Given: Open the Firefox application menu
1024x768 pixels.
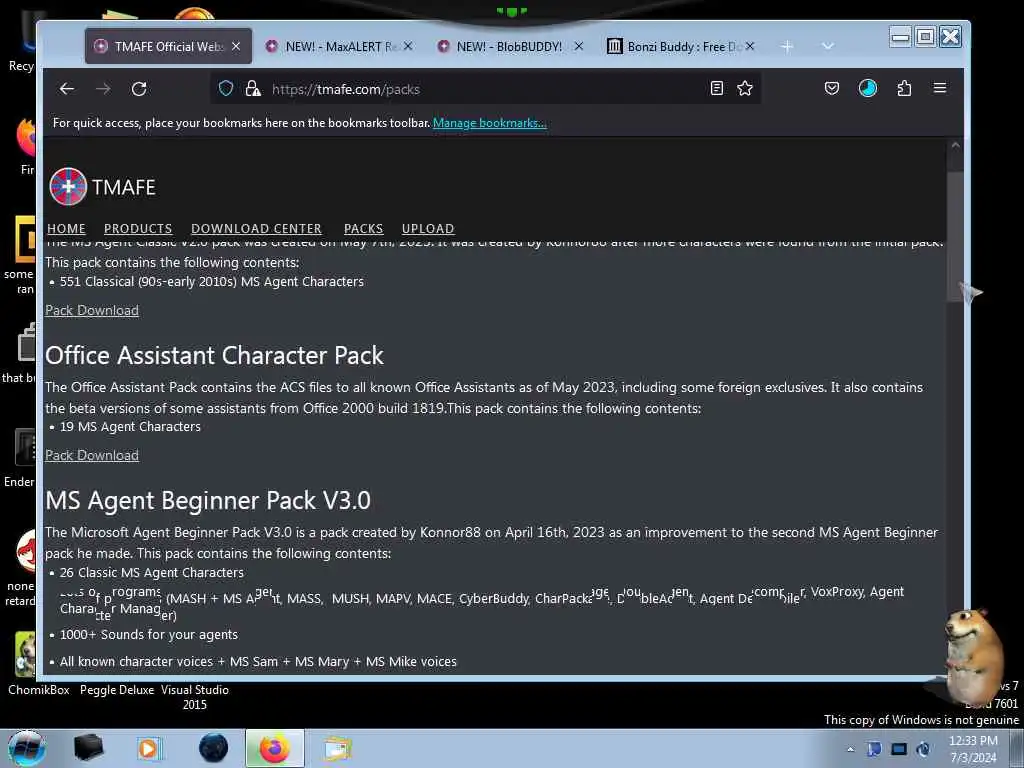Looking at the screenshot, I should pos(940,88).
